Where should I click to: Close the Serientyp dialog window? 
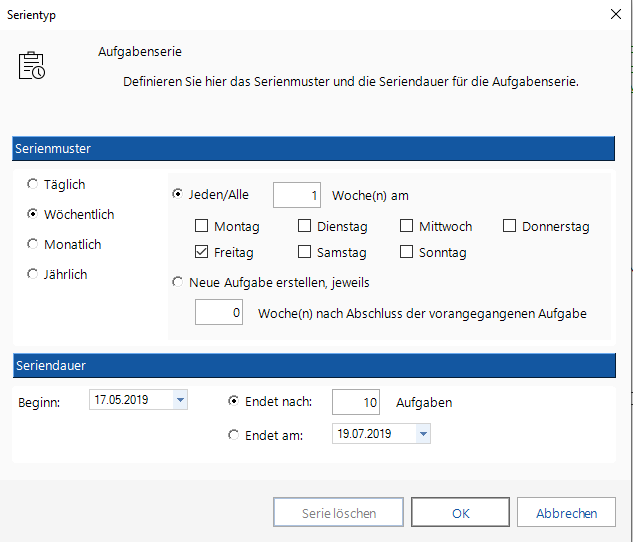pyautogui.click(x=615, y=15)
